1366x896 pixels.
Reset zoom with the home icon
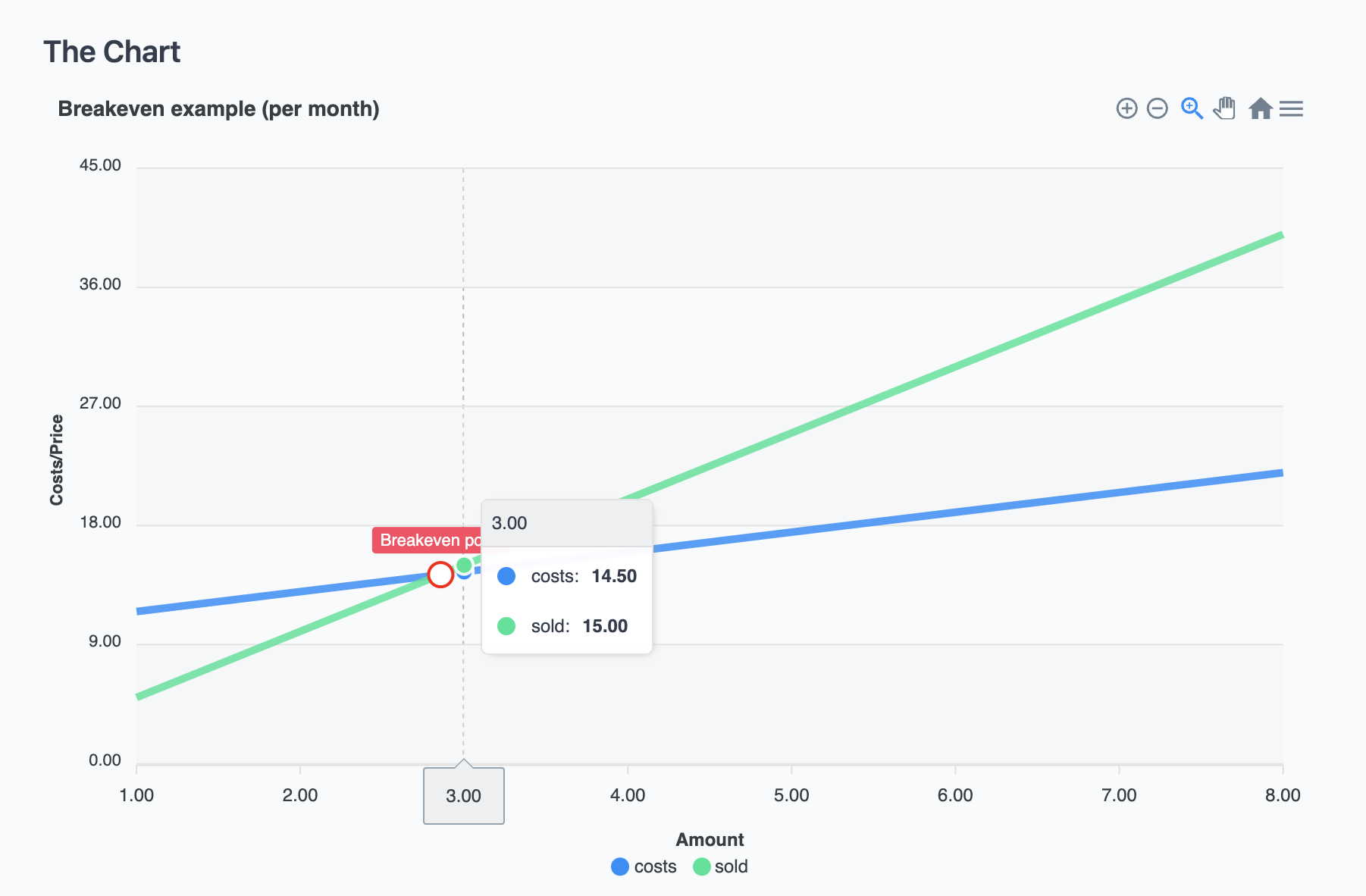click(x=1260, y=109)
